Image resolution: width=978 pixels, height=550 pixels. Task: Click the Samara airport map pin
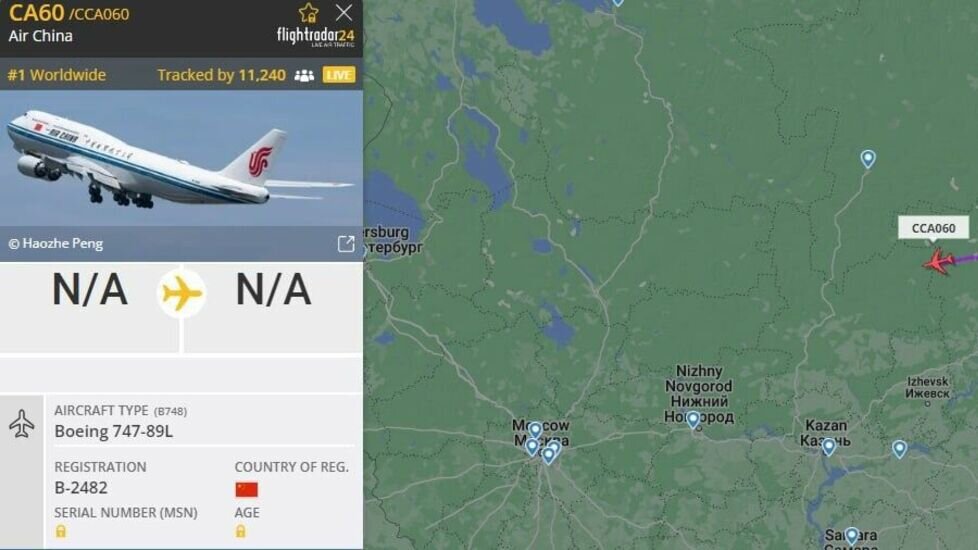(x=851, y=536)
